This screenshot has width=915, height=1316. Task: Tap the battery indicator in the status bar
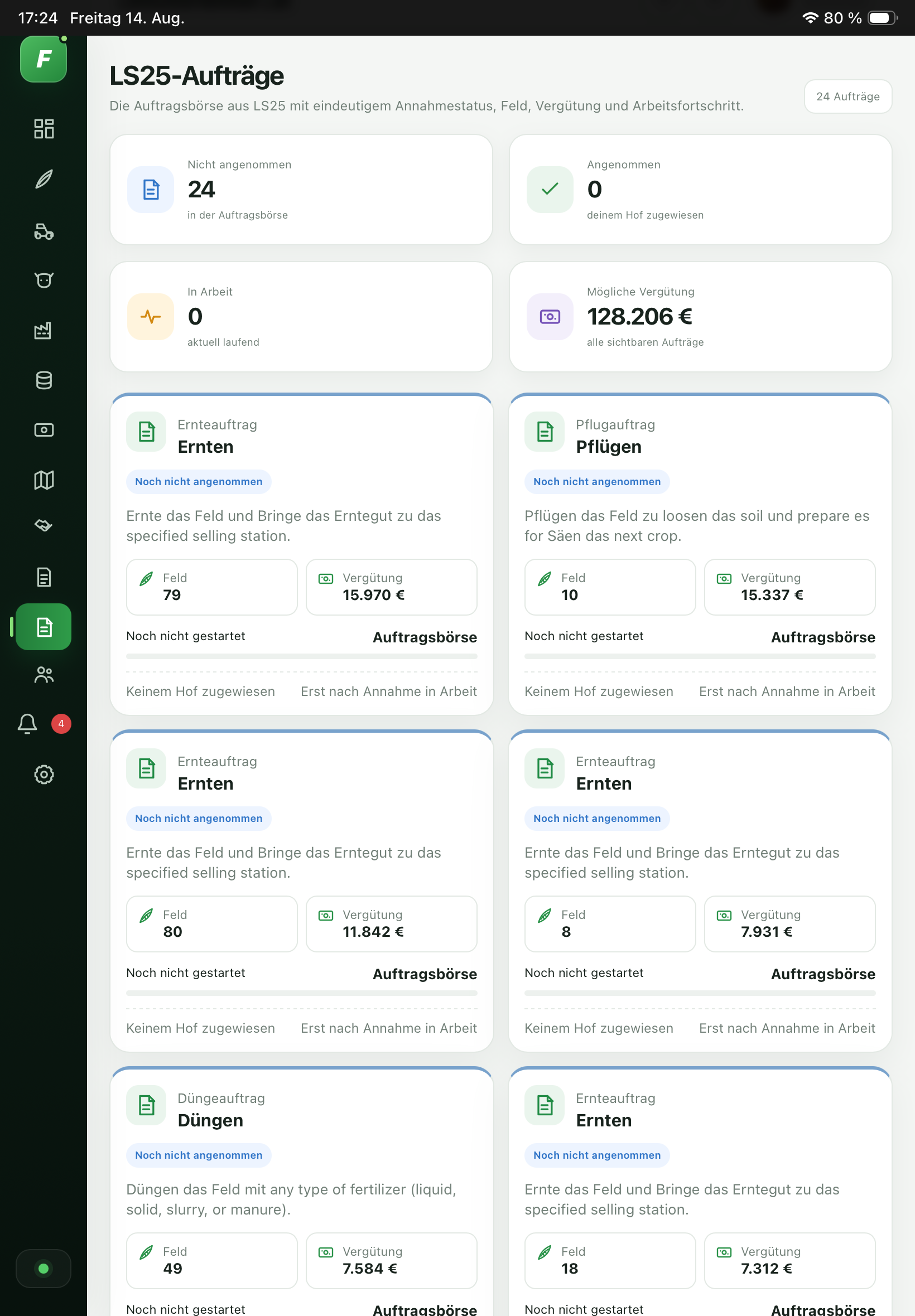[x=882, y=18]
